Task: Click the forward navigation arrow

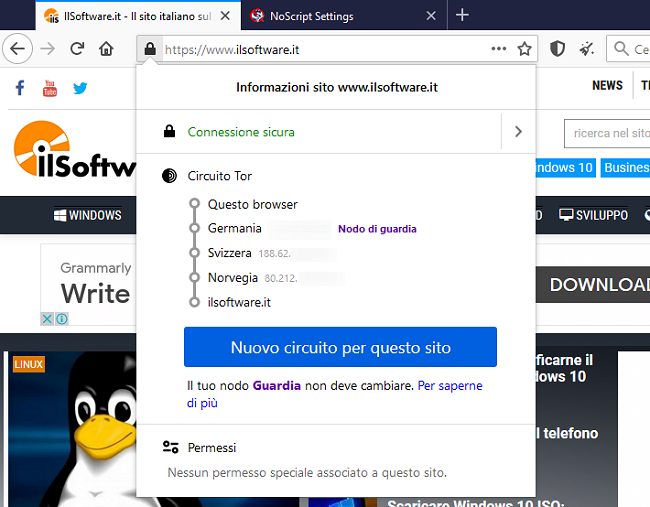Action: coord(48,49)
